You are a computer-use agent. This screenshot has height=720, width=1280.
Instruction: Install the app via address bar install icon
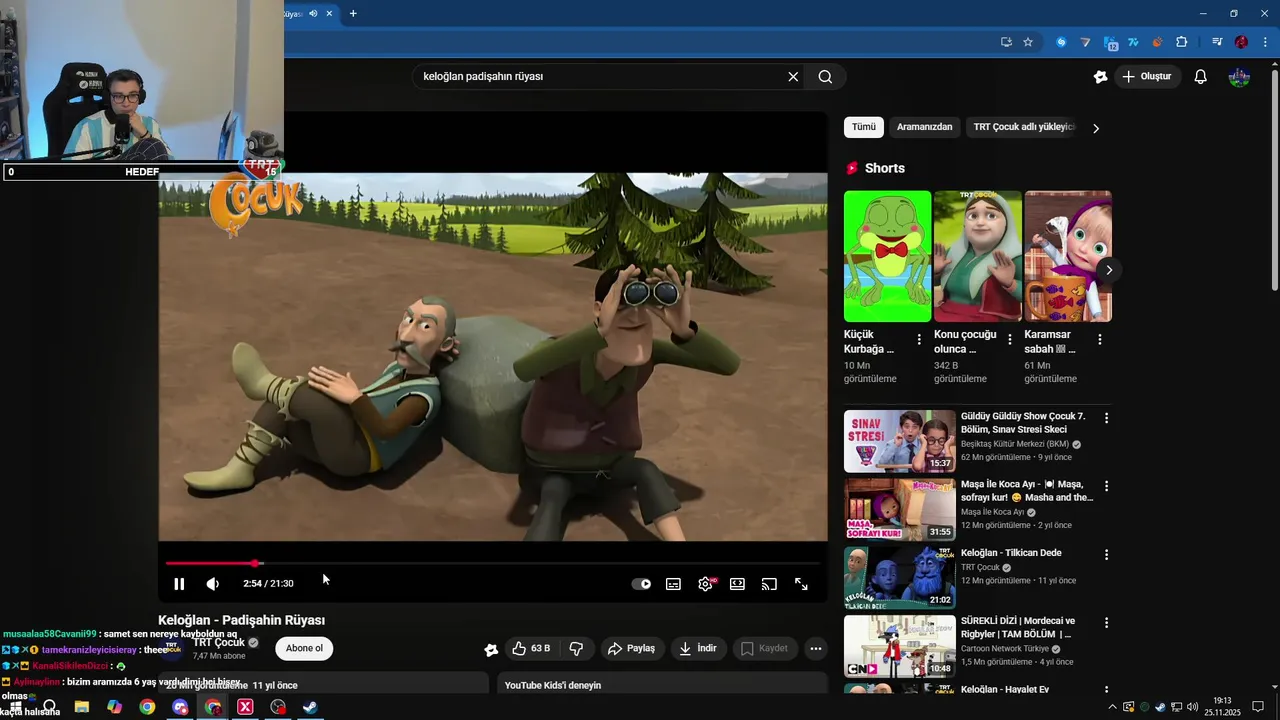pos(1006,42)
